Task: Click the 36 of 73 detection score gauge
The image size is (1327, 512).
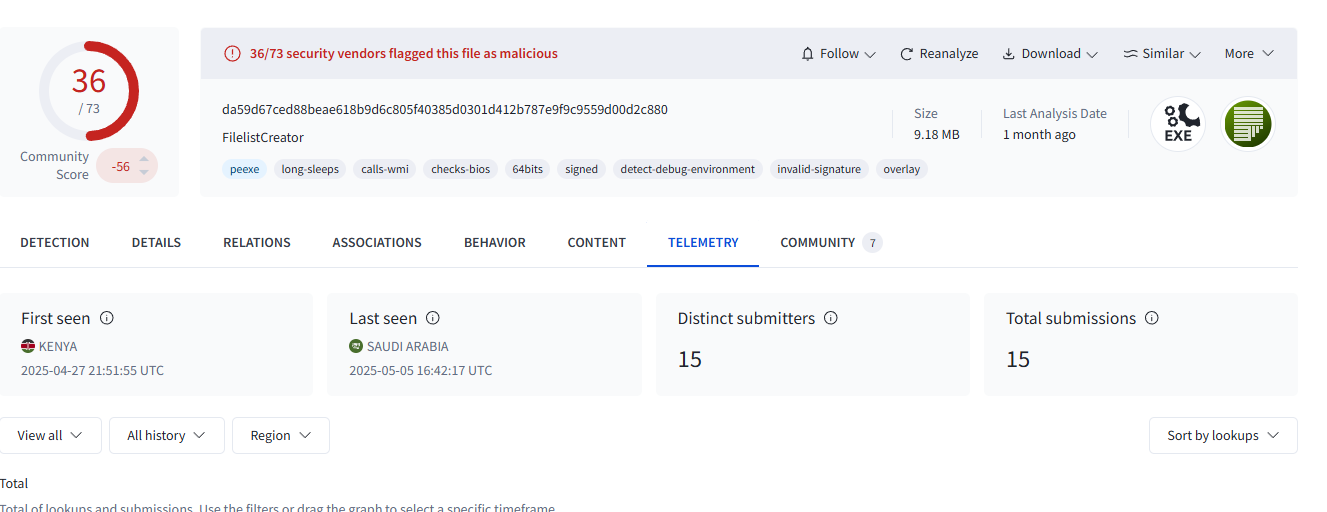Action: 89,91
